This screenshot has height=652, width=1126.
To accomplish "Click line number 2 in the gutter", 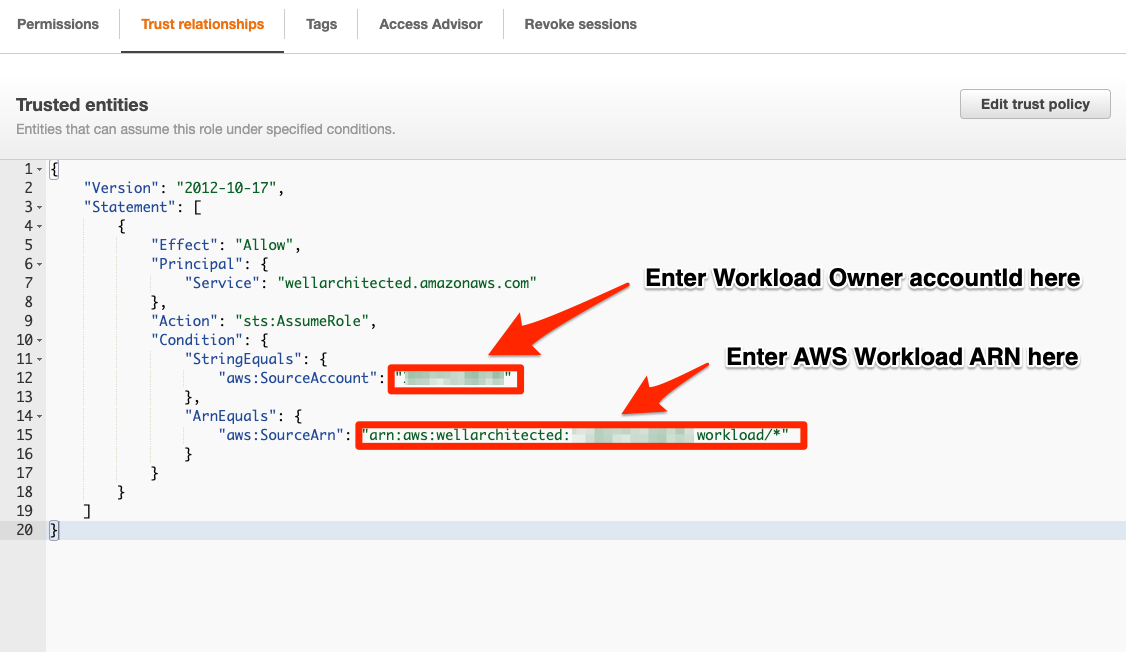I will [28, 188].
